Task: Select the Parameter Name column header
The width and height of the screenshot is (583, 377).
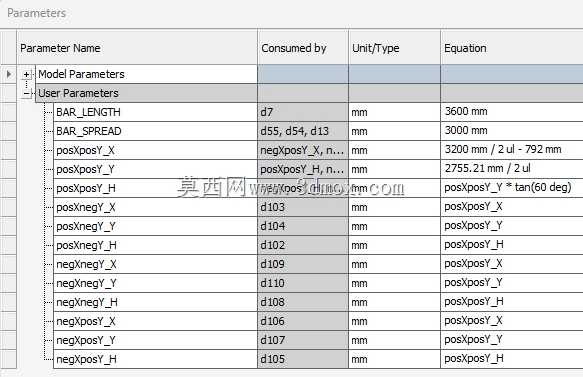Action: click(x=137, y=48)
